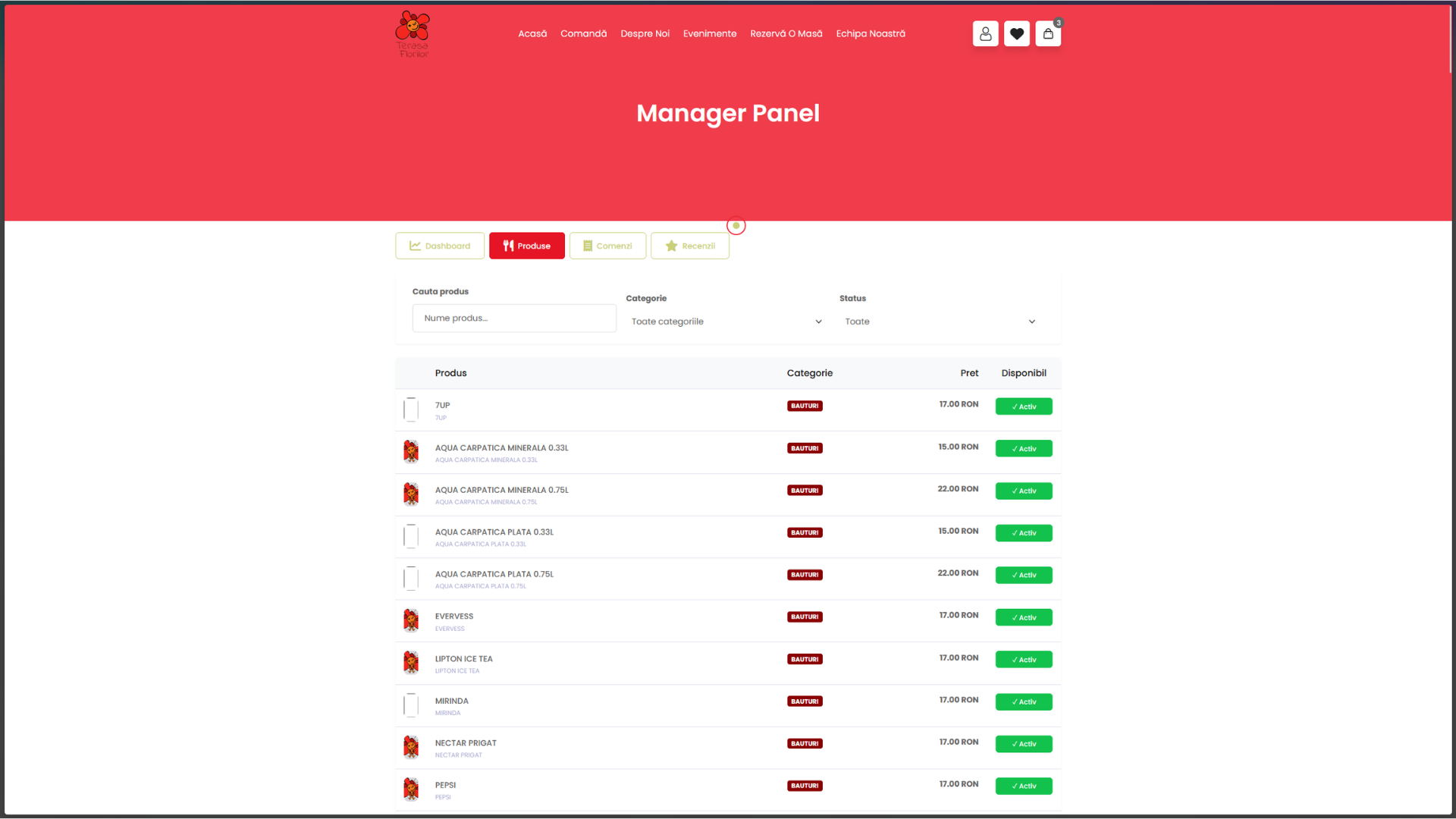Open Echipa Noastră page
Viewport: 1456px width, 819px height.
coord(871,33)
